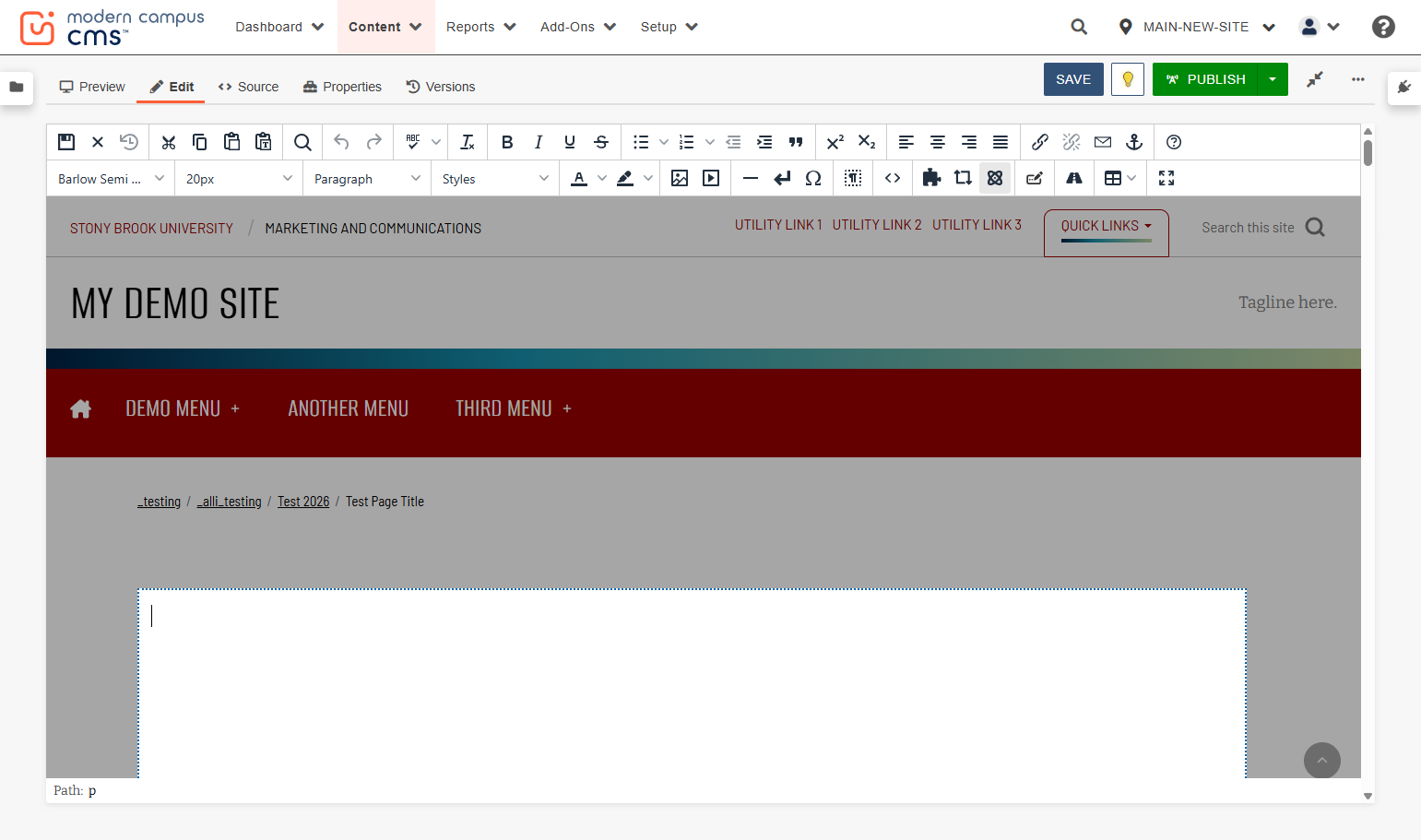Click the SAVE button
Screen dimensions: 1421x840
[x=1073, y=79]
